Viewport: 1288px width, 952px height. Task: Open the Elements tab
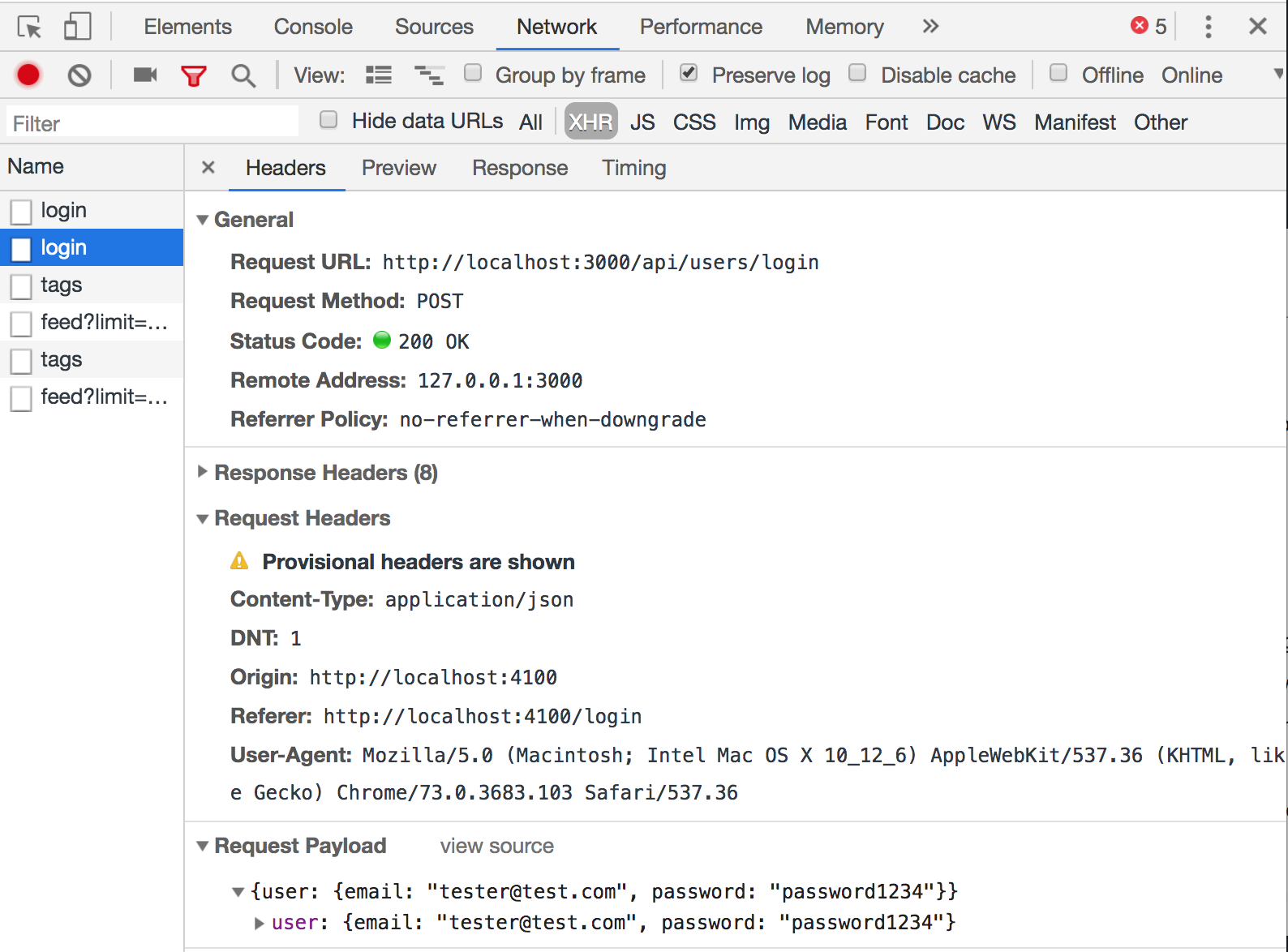(x=188, y=27)
